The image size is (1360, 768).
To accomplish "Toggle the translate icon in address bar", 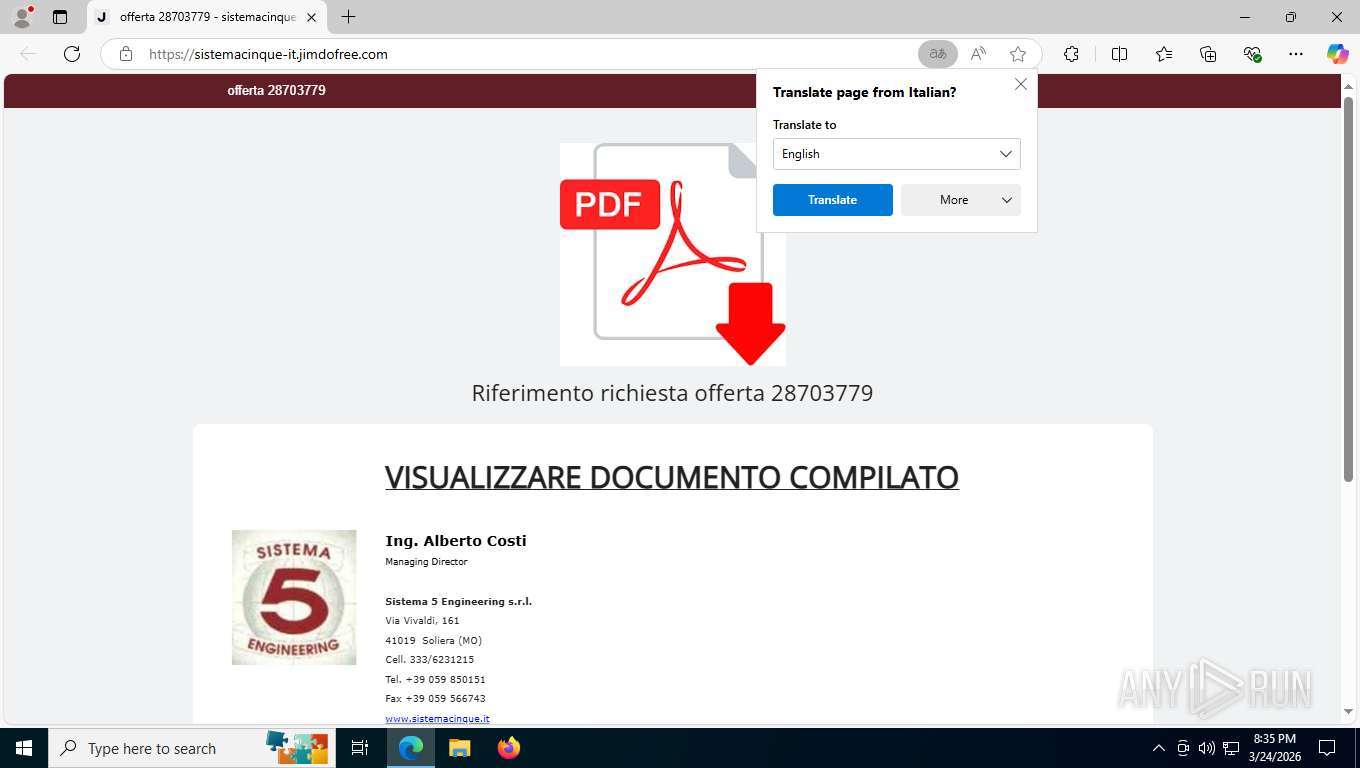I will coord(938,54).
